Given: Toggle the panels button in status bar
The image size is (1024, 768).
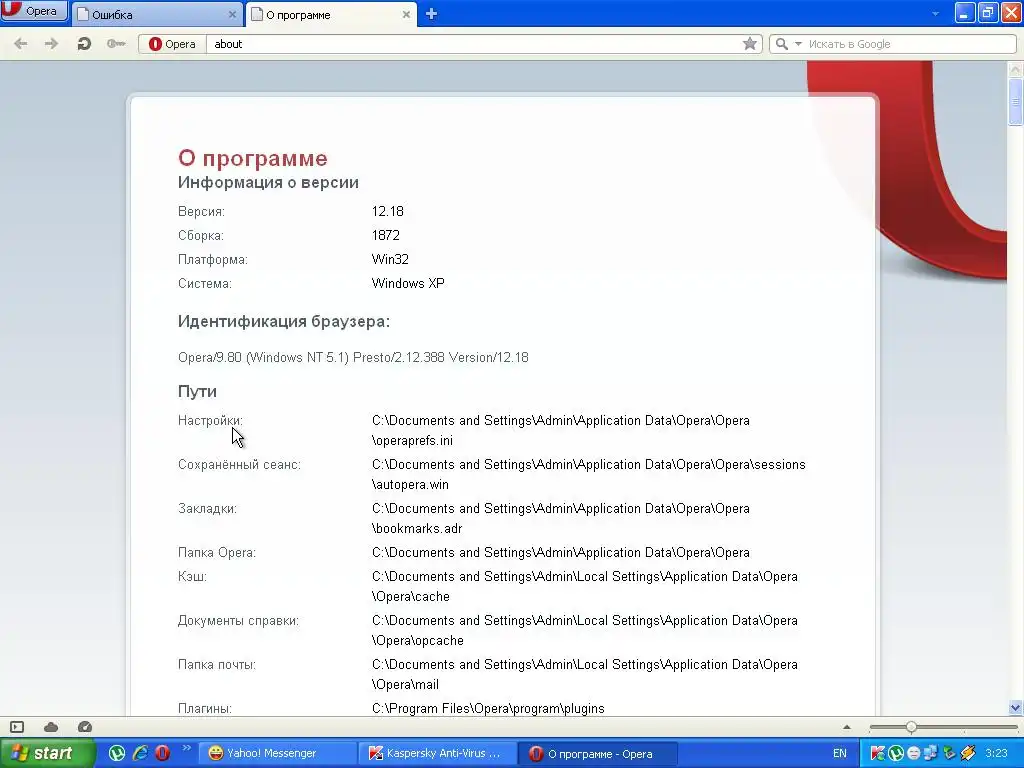Looking at the screenshot, I should 17,727.
